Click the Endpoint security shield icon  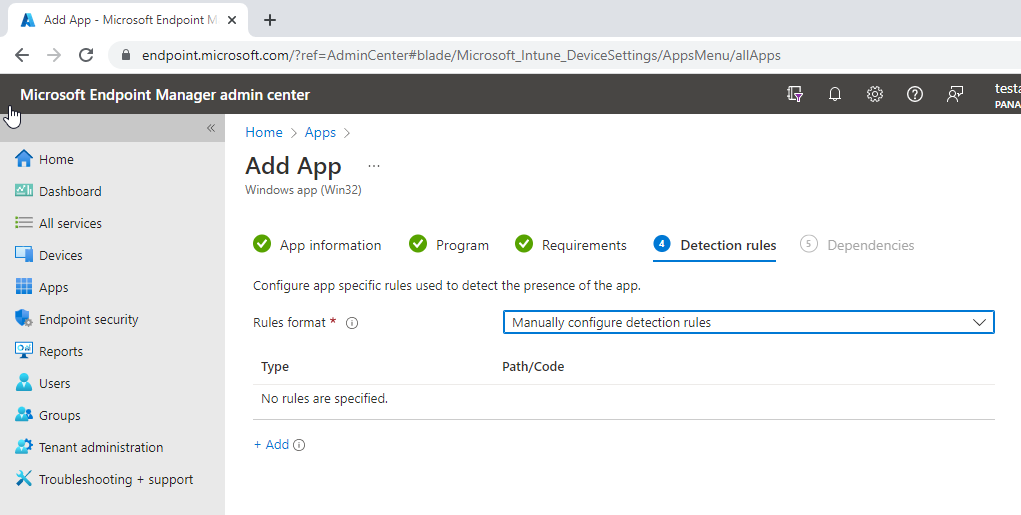[x=24, y=319]
